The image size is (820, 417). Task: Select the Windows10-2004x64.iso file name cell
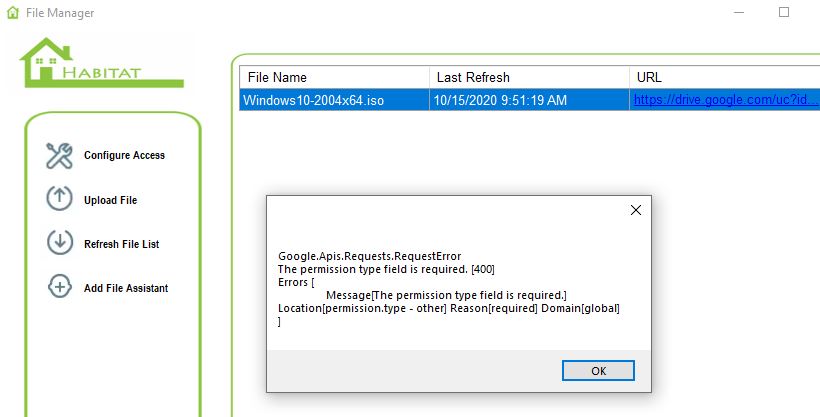(313, 100)
